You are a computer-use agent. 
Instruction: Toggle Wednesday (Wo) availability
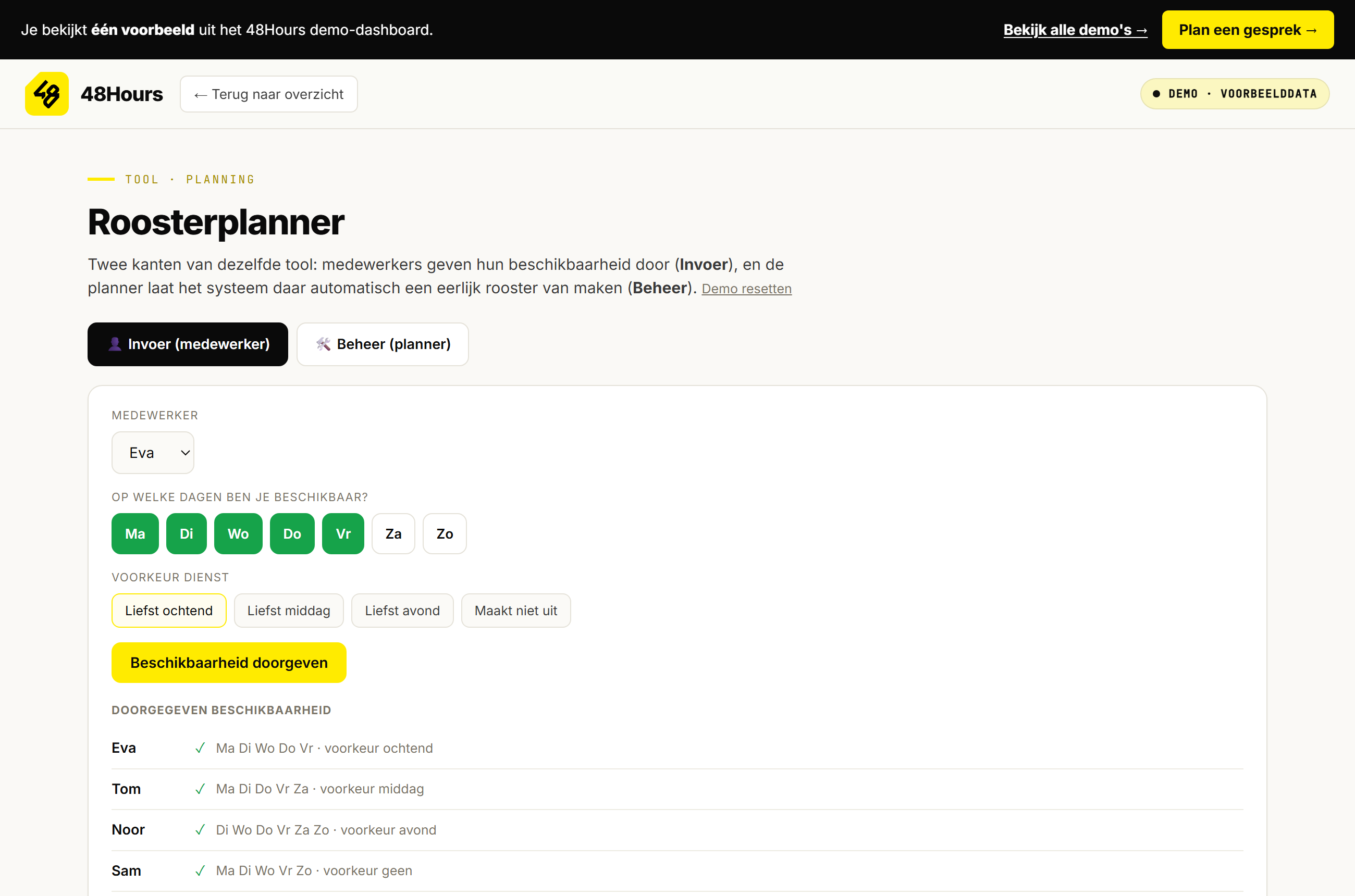coord(238,534)
